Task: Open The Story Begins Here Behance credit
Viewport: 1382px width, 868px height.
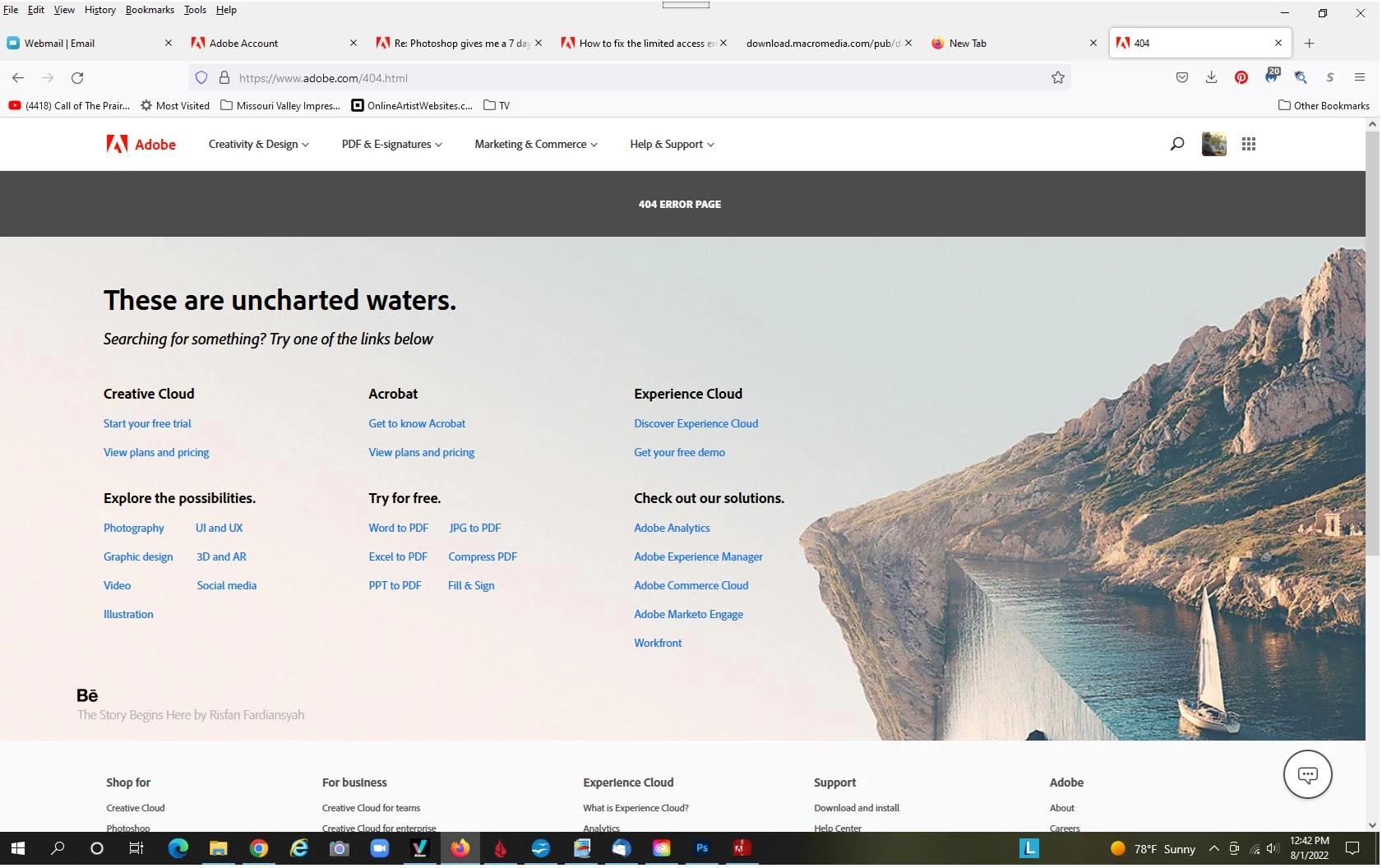Action: [191, 715]
